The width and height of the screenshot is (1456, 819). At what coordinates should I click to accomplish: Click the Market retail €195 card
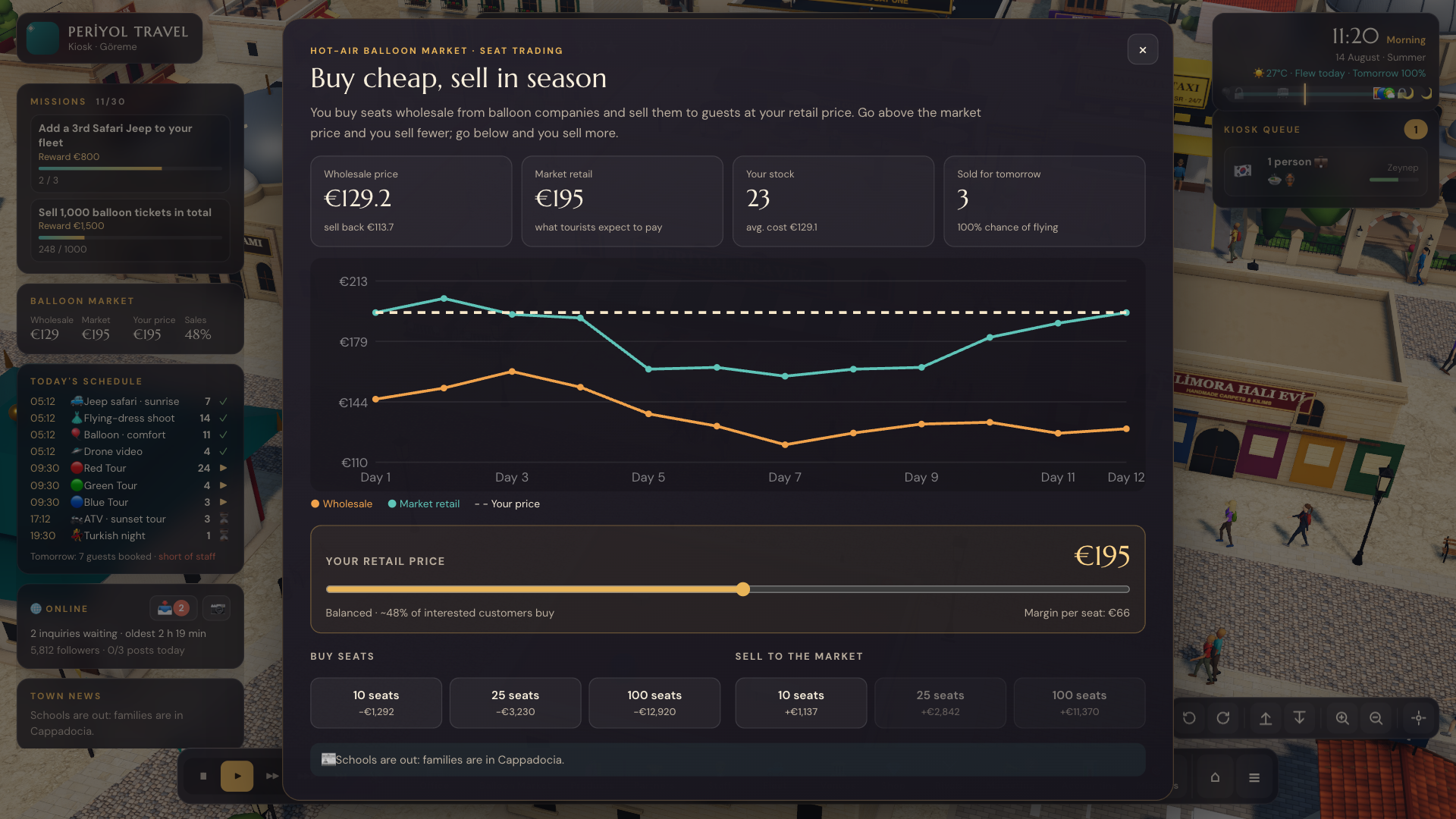pos(622,201)
